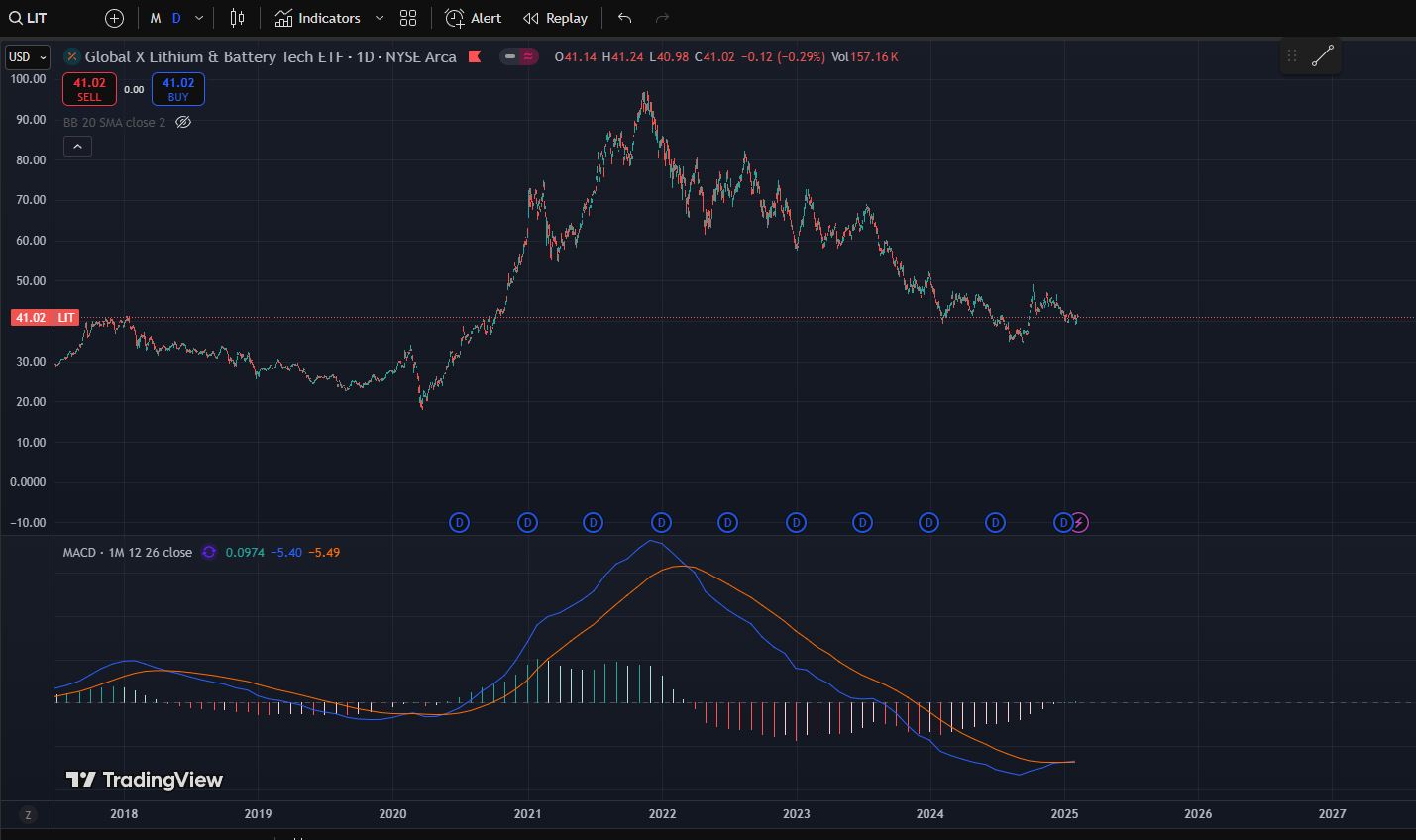Screen dimensions: 1416x840
Task: Click the purple loop icon next to MACD
Action: click(x=209, y=552)
